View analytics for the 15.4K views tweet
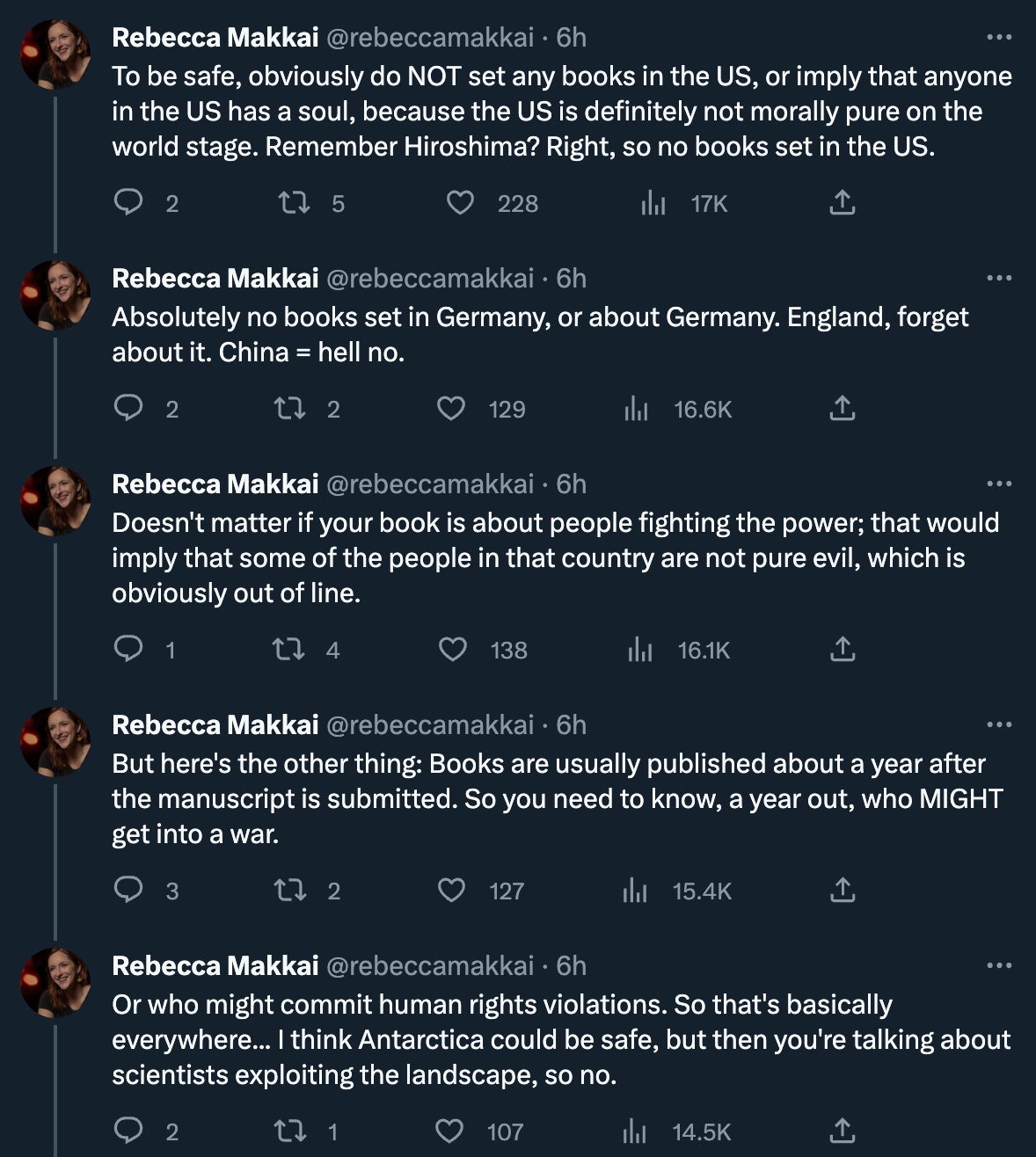 (634, 891)
